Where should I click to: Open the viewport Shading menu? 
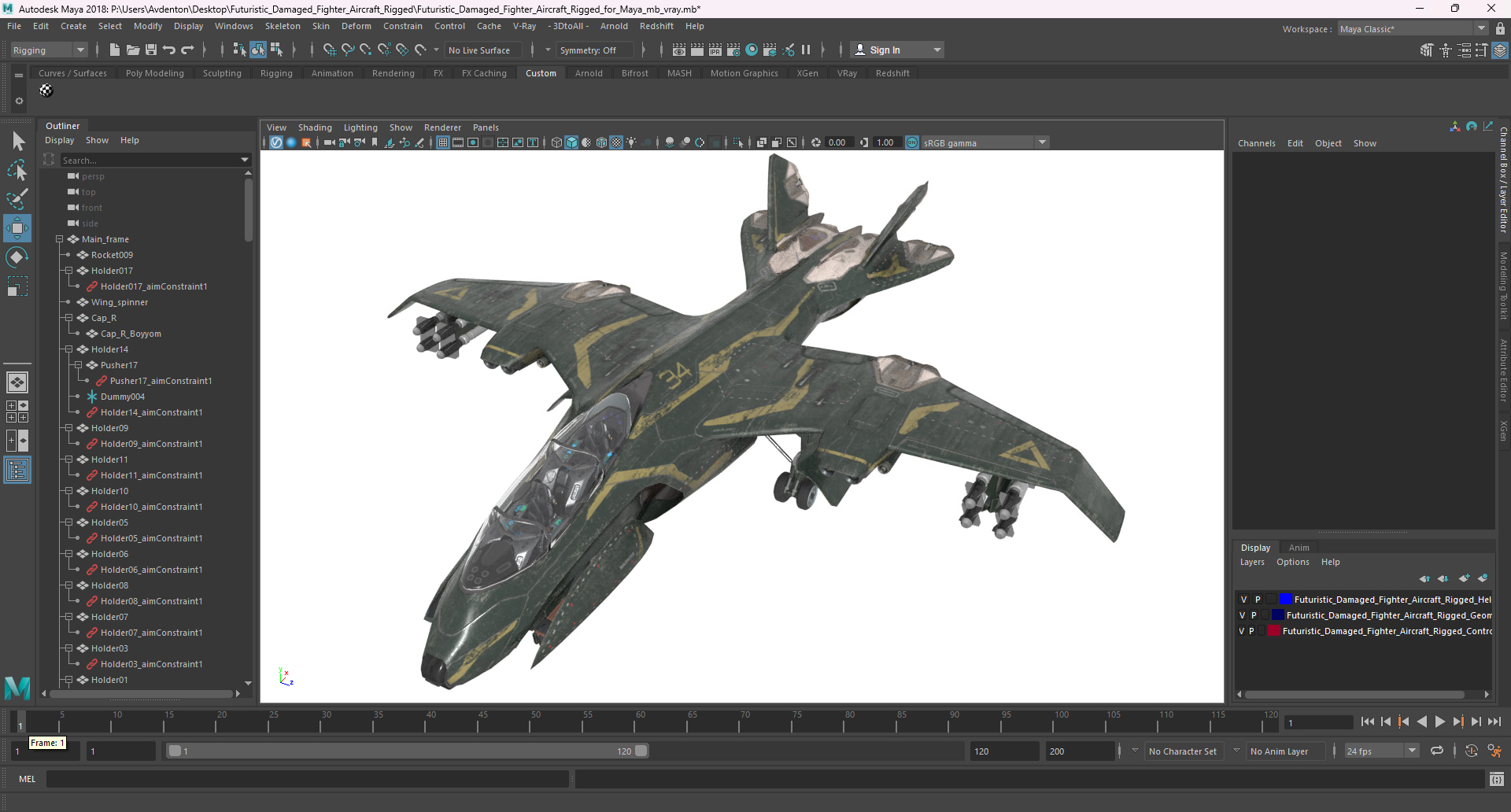coord(315,127)
